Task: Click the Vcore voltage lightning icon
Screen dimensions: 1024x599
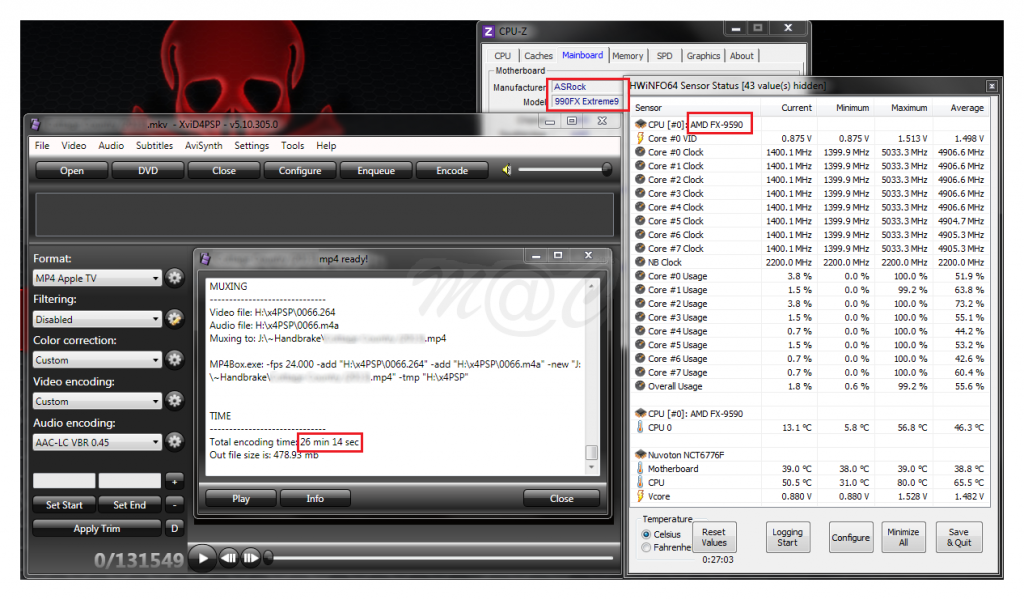Action: tap(640, 496)
